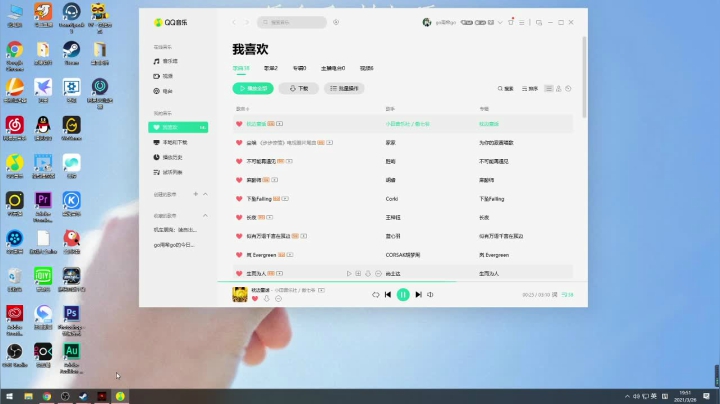Select the highlighted 我喜欢 sidebar item
The height and width of the screenshot is (404, 720).
(178, 127)
